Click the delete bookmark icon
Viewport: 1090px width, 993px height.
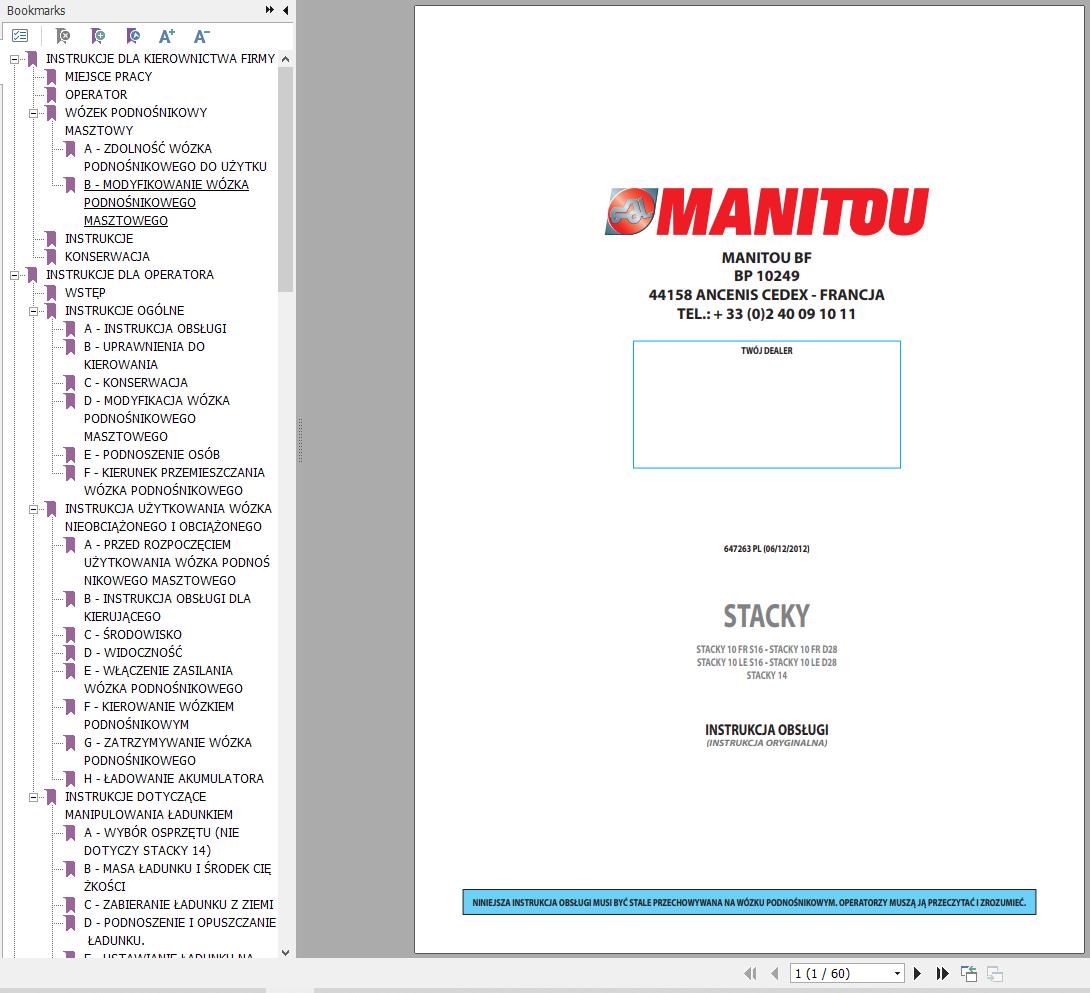(63, 35)
